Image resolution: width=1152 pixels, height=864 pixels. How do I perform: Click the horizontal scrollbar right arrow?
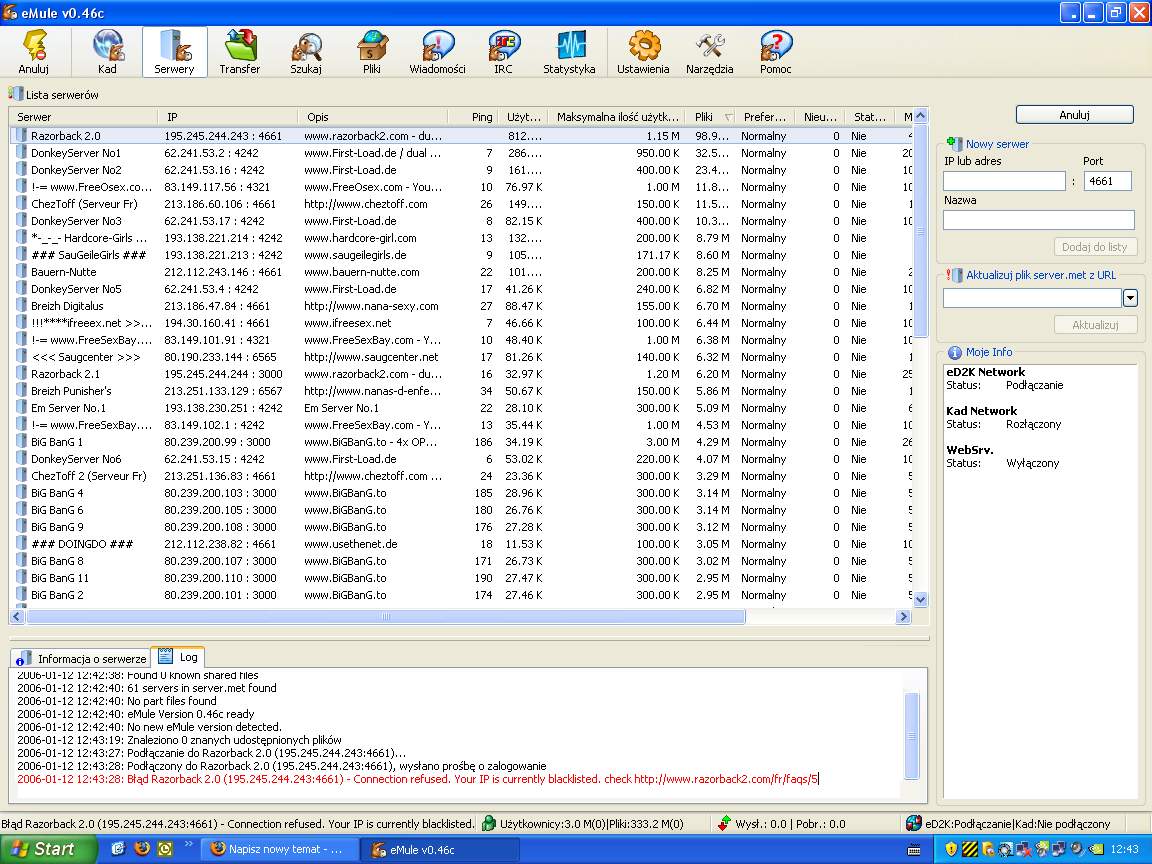pos(904,617)
